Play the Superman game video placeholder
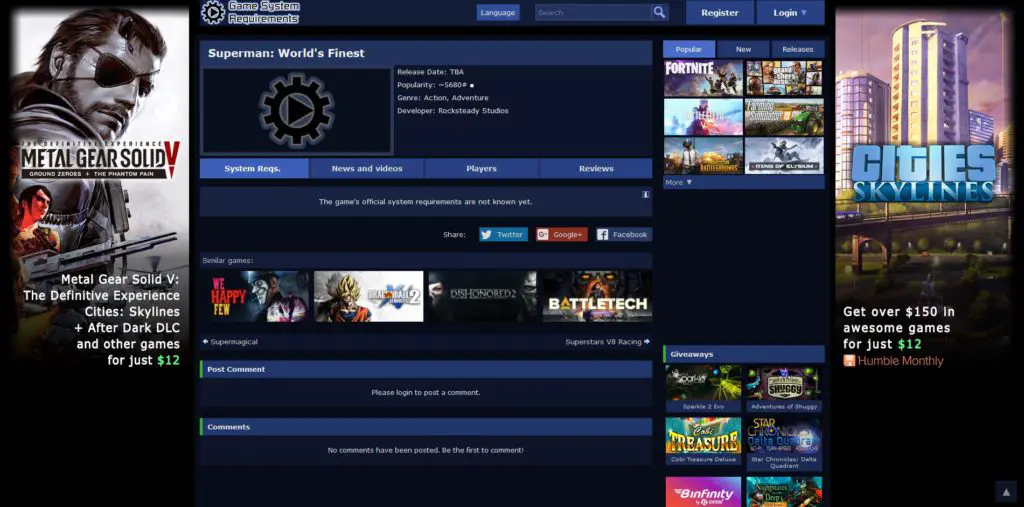This screenshot has height=507, width=1024. (x=296, y=111)
